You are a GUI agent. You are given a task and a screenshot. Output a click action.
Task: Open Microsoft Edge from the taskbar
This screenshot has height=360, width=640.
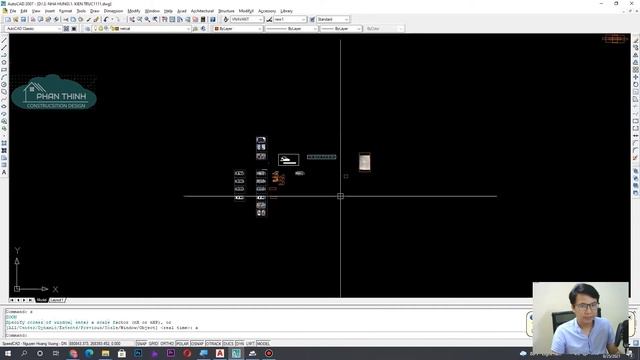click(x=89, y=353)
